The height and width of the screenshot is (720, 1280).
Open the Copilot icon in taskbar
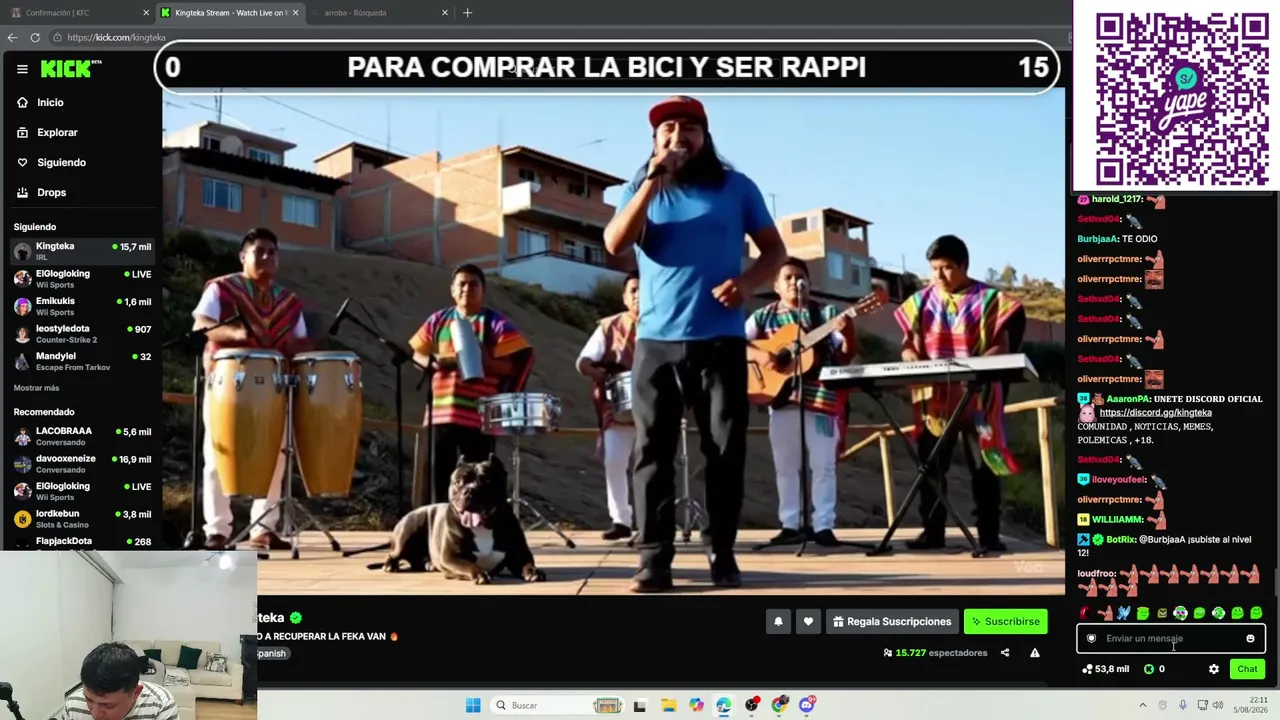[x=696, y=705]
